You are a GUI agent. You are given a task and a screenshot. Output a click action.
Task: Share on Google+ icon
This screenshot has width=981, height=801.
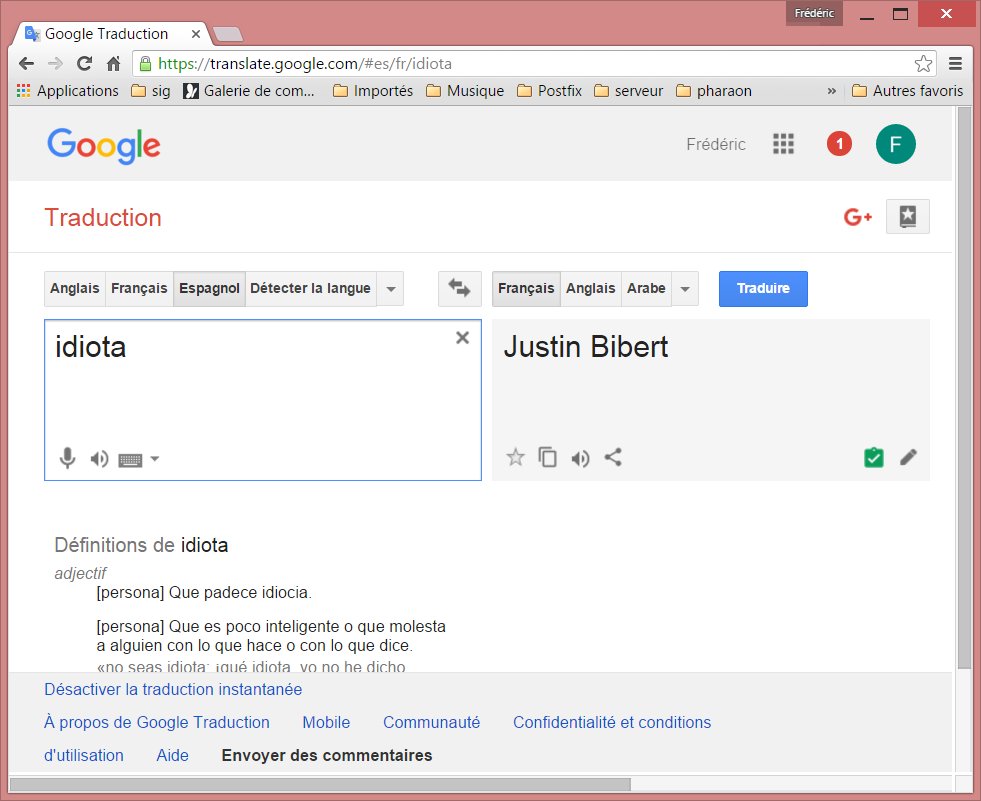click(858, 217)
